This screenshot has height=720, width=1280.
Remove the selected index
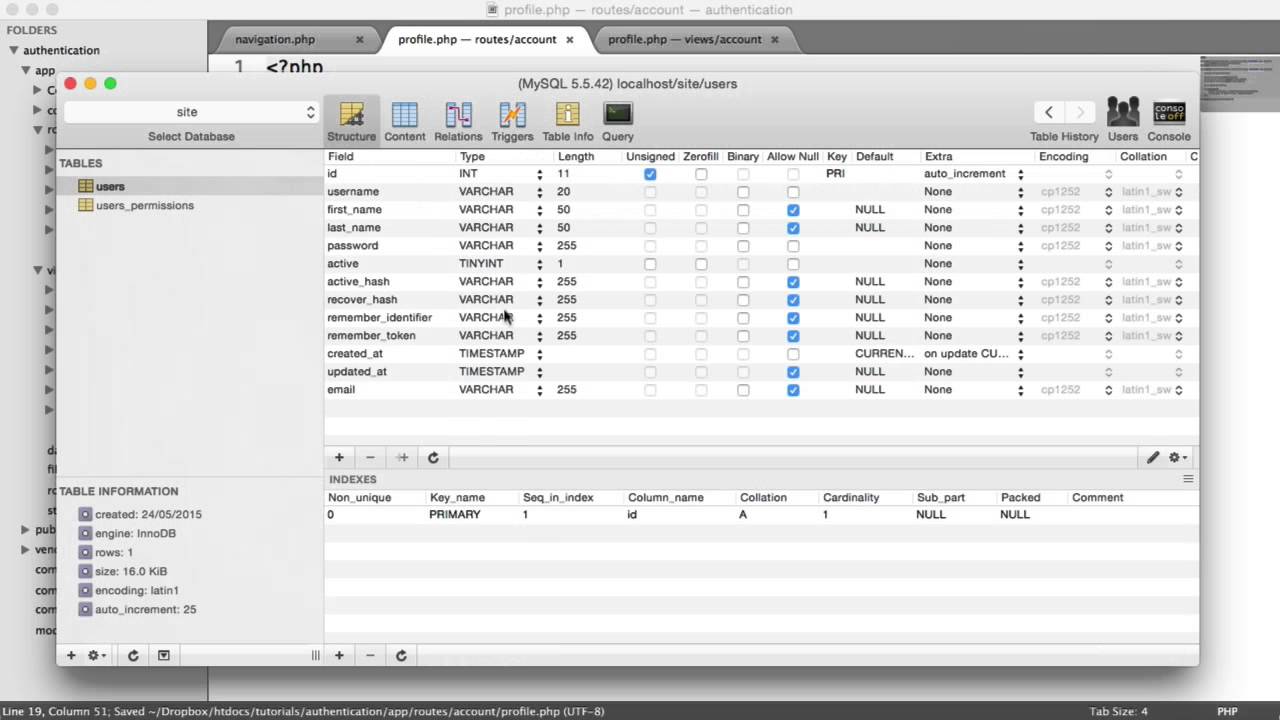(x=370, y=655)
